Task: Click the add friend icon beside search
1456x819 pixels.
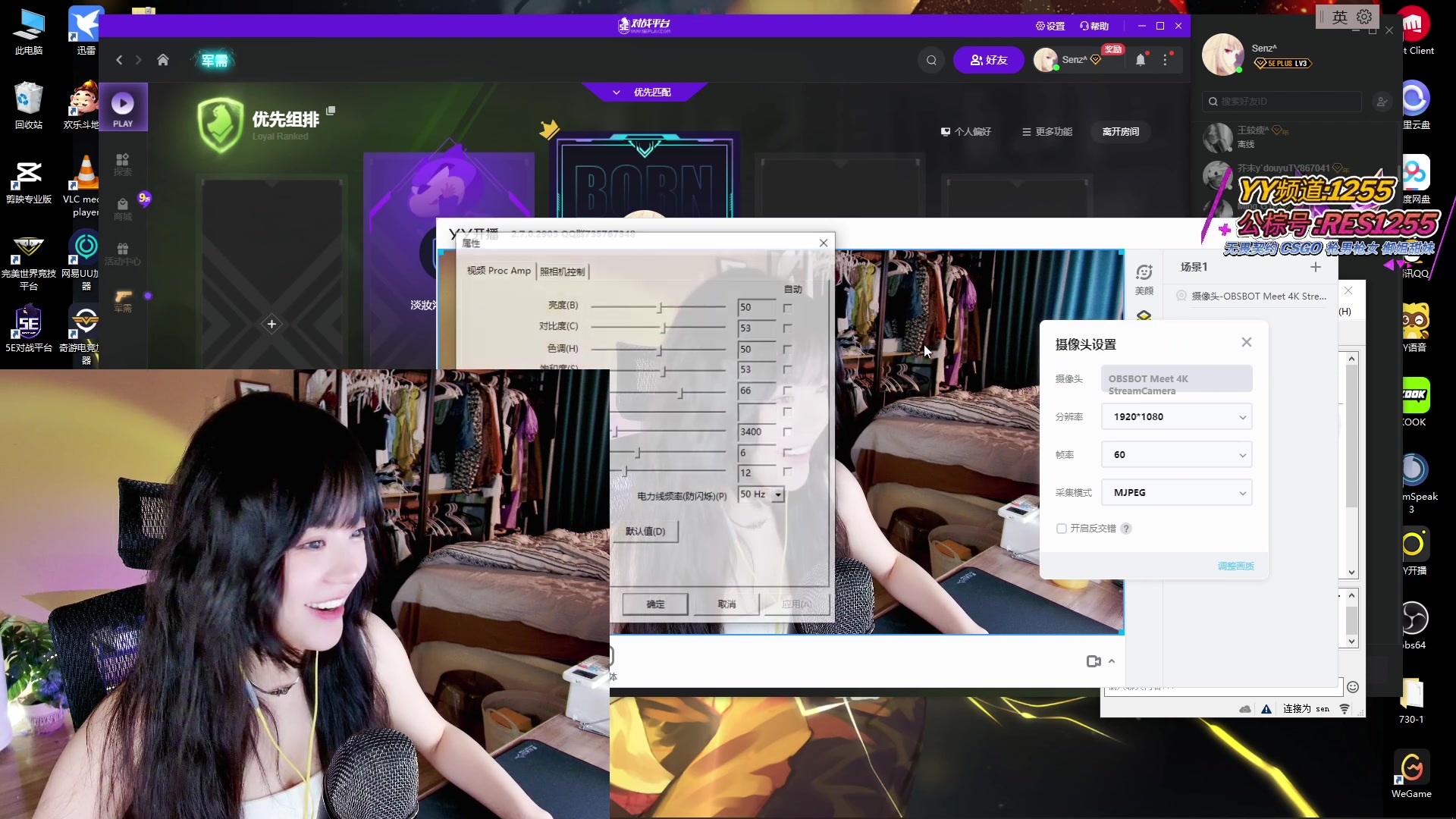Action: 1382,101
